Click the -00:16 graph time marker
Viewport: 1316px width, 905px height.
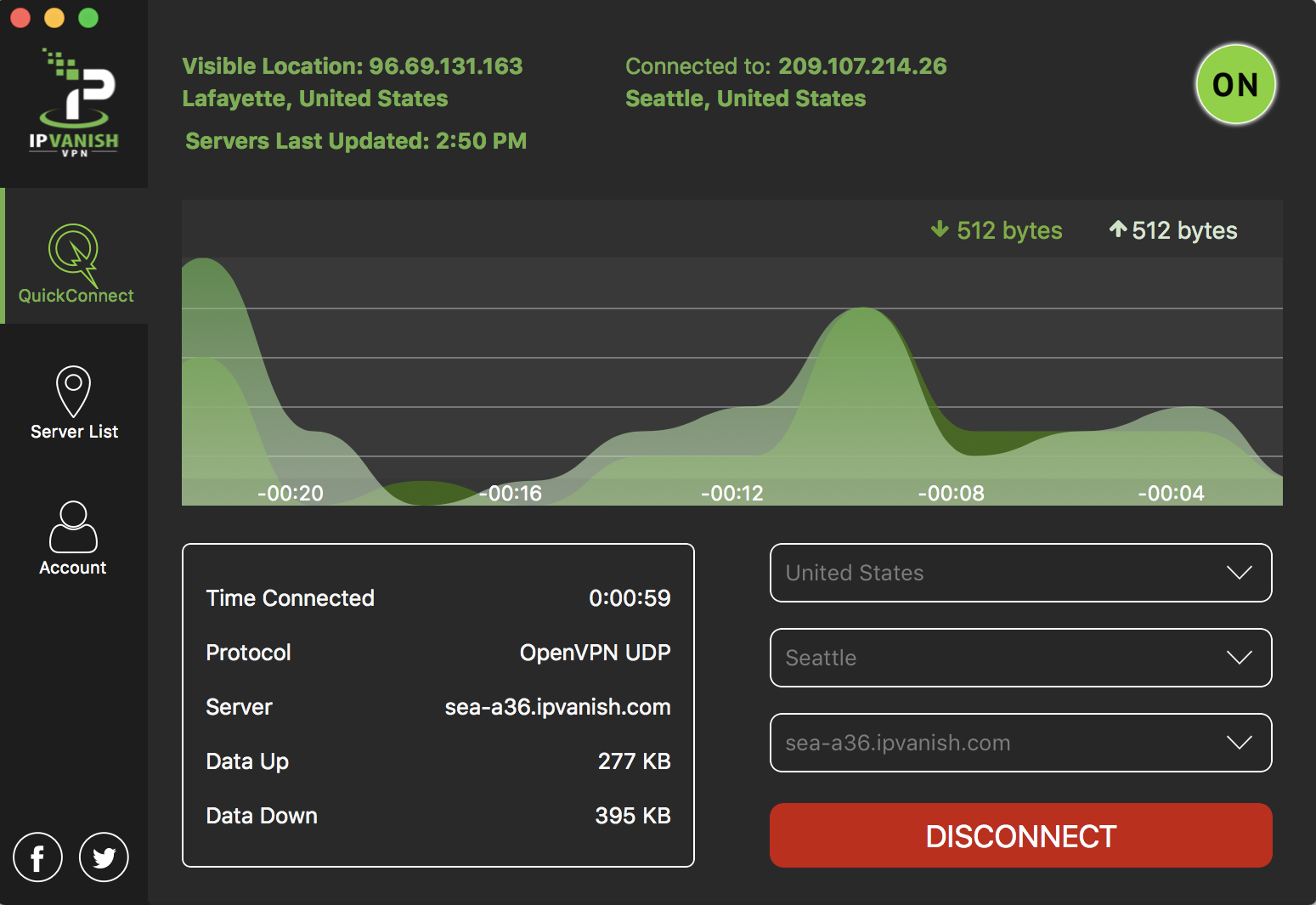(x=510, y=493)
